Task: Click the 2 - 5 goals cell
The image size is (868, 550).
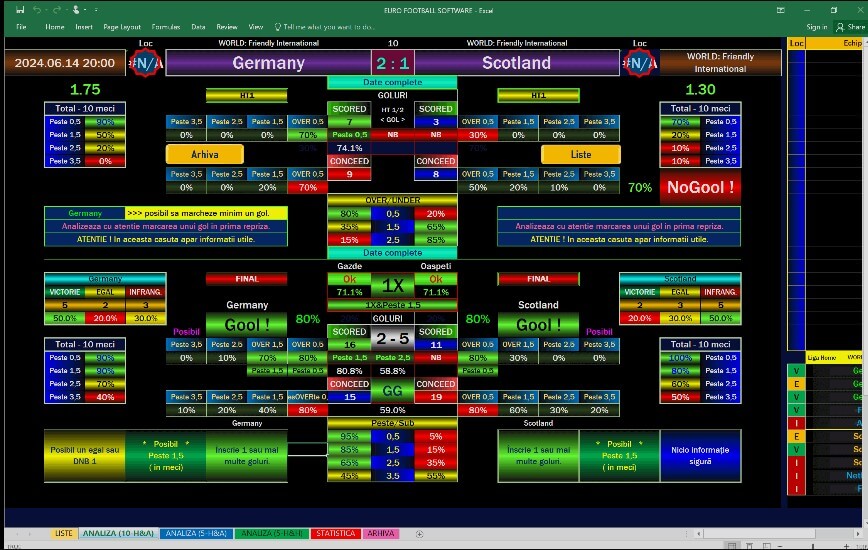Action: click(392, 338)
